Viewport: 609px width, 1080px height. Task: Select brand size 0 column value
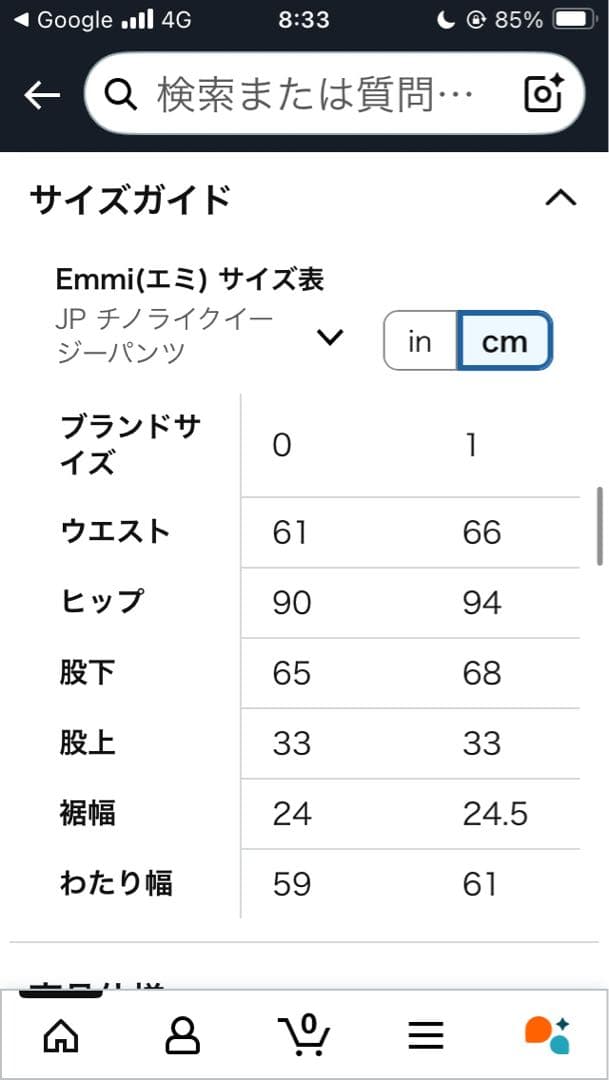[x=281, y=444]
